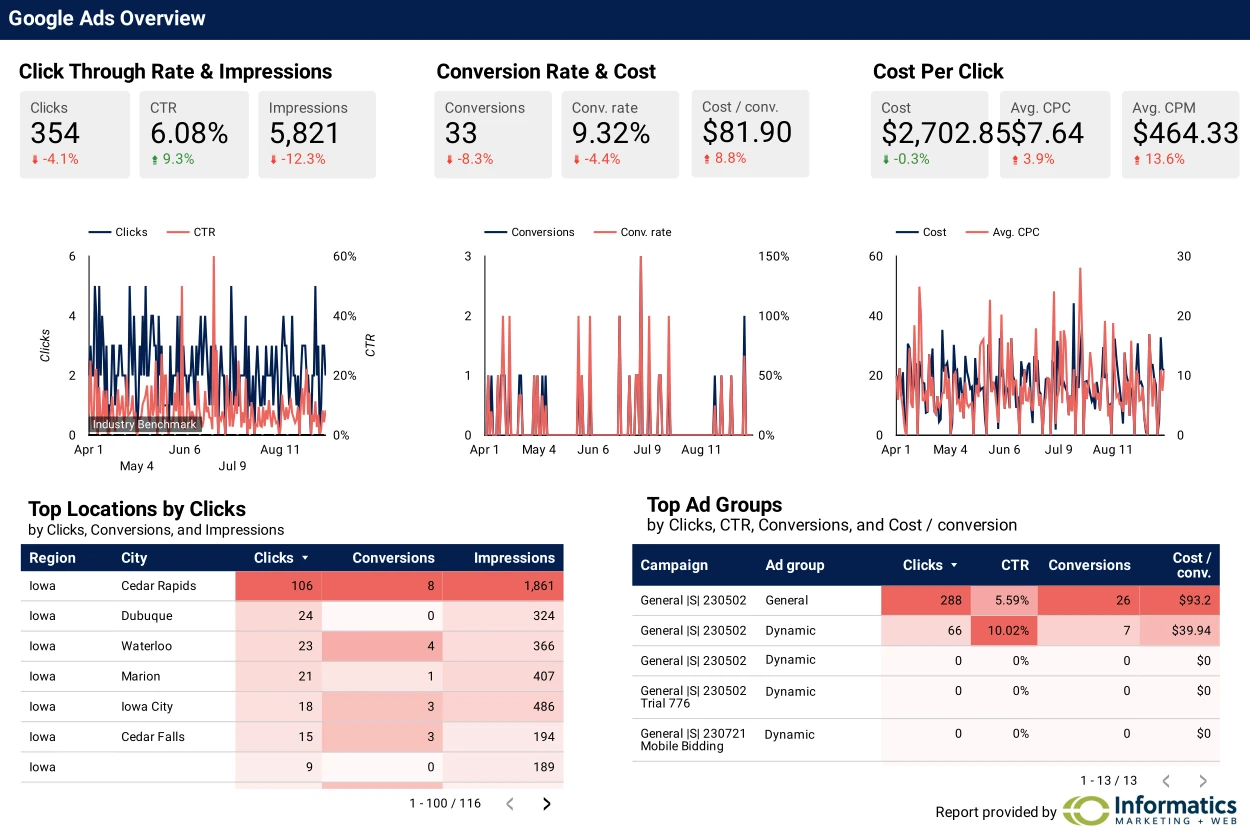Sort ad groups by Conversions column header
The image size is (1250, 829).
[1089, 565]
